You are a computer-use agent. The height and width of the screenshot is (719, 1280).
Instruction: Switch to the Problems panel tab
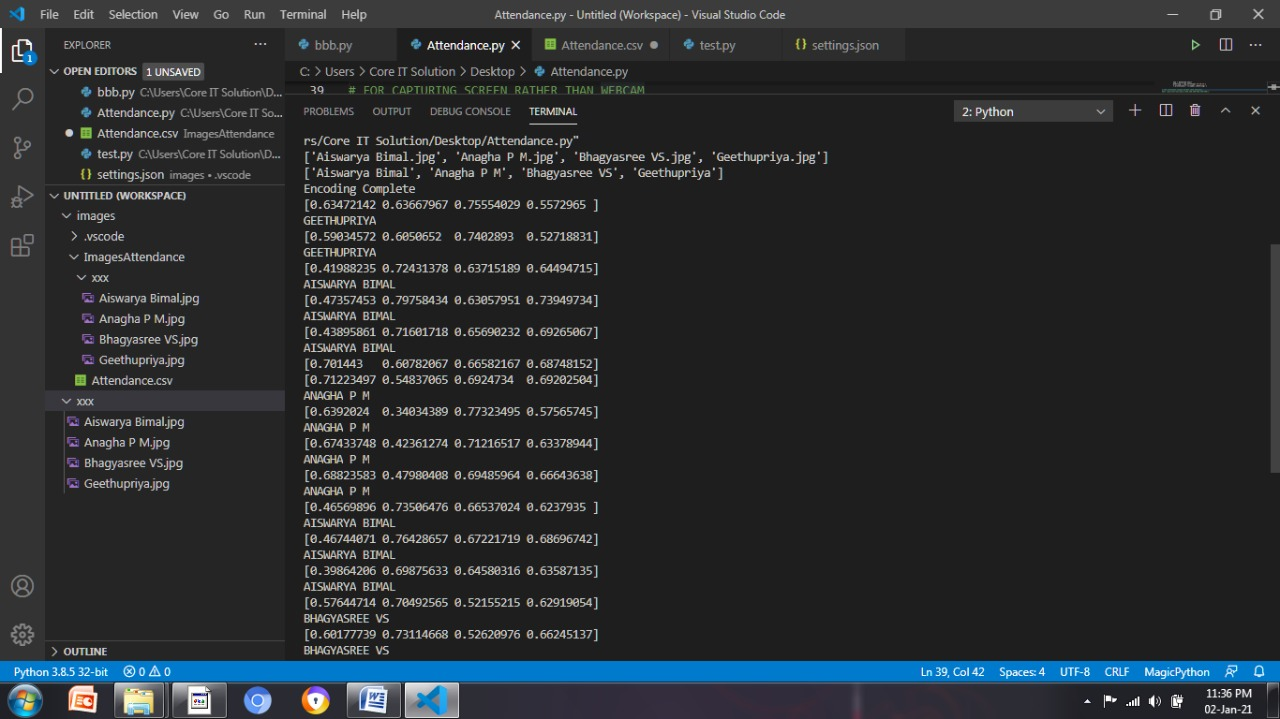coord(328,111)
